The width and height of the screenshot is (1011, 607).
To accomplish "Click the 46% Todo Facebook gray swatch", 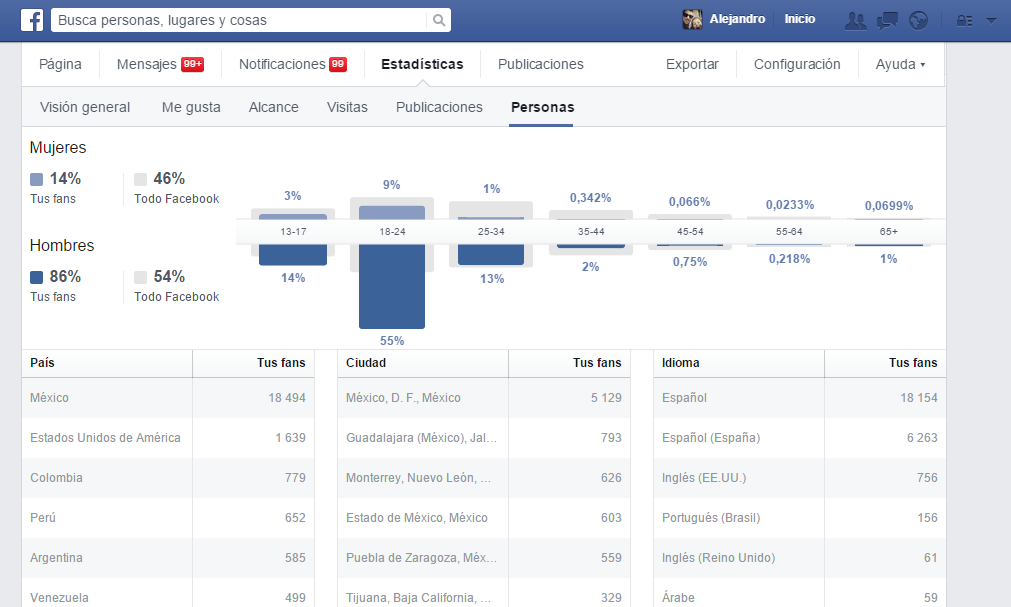I will [141, 179].
